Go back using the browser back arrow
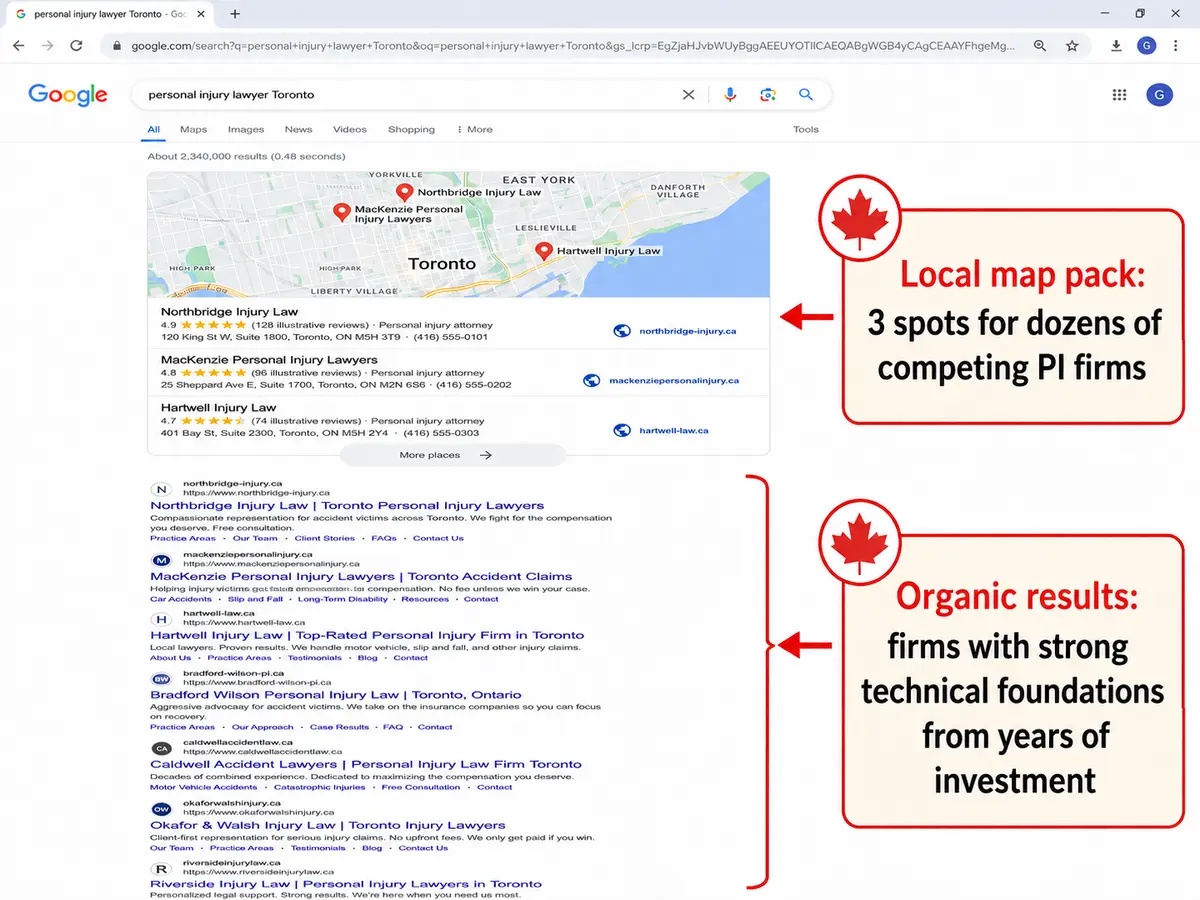 point(20,46)
